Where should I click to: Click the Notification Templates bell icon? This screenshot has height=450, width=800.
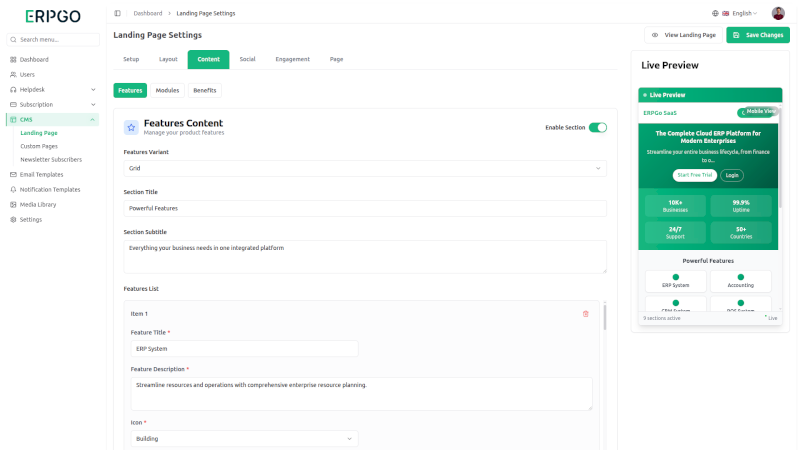(13, 190)
